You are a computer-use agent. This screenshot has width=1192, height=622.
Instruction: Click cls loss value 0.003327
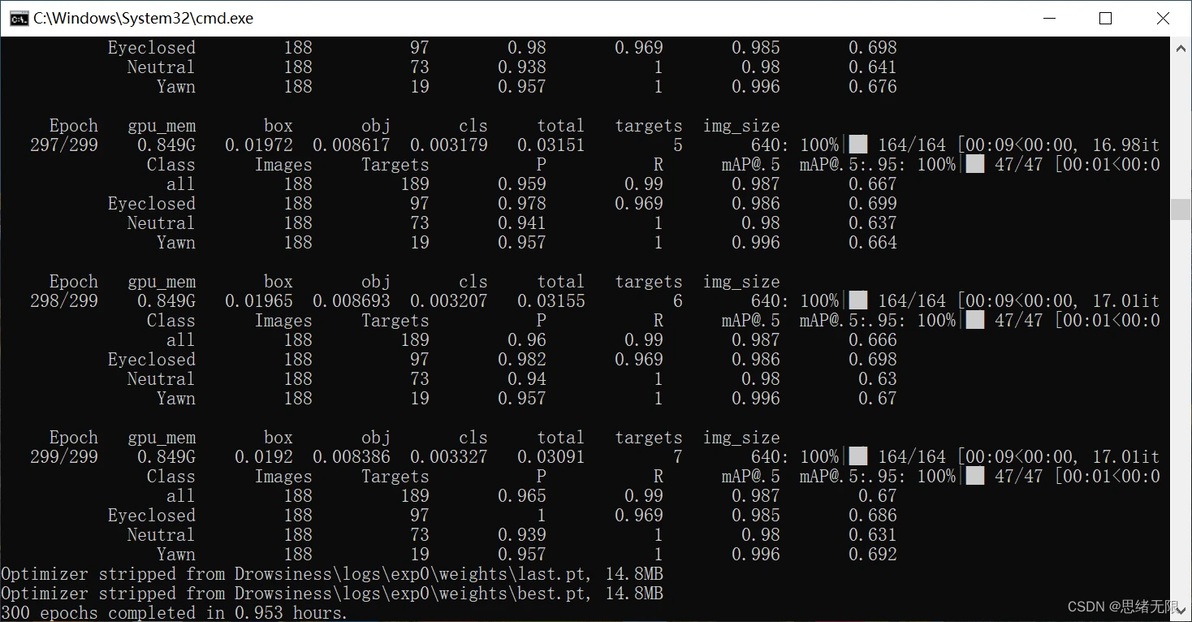[449, 456]
